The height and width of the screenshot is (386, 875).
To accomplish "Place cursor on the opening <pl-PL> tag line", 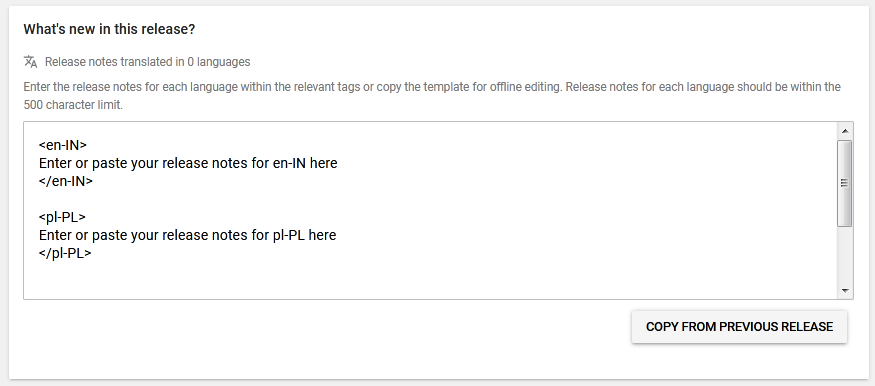I will (x=62, y=217).
